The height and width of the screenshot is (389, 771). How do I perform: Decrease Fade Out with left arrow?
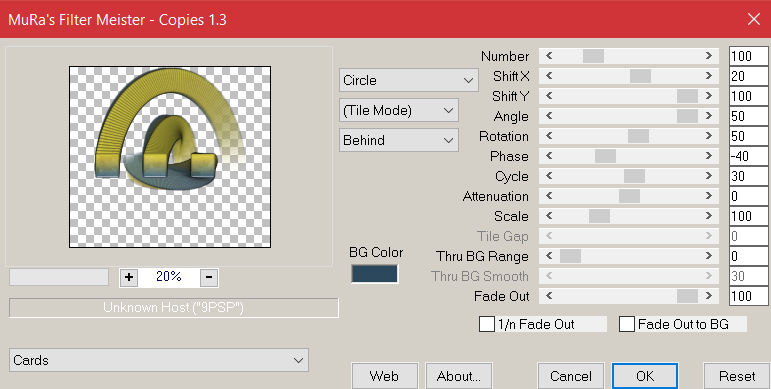[x=549, y=296]
